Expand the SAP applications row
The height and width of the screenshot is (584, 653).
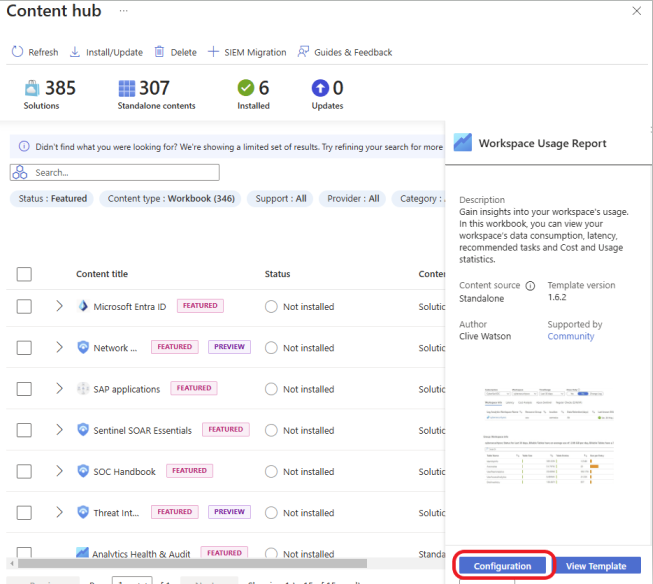[59, 389]
